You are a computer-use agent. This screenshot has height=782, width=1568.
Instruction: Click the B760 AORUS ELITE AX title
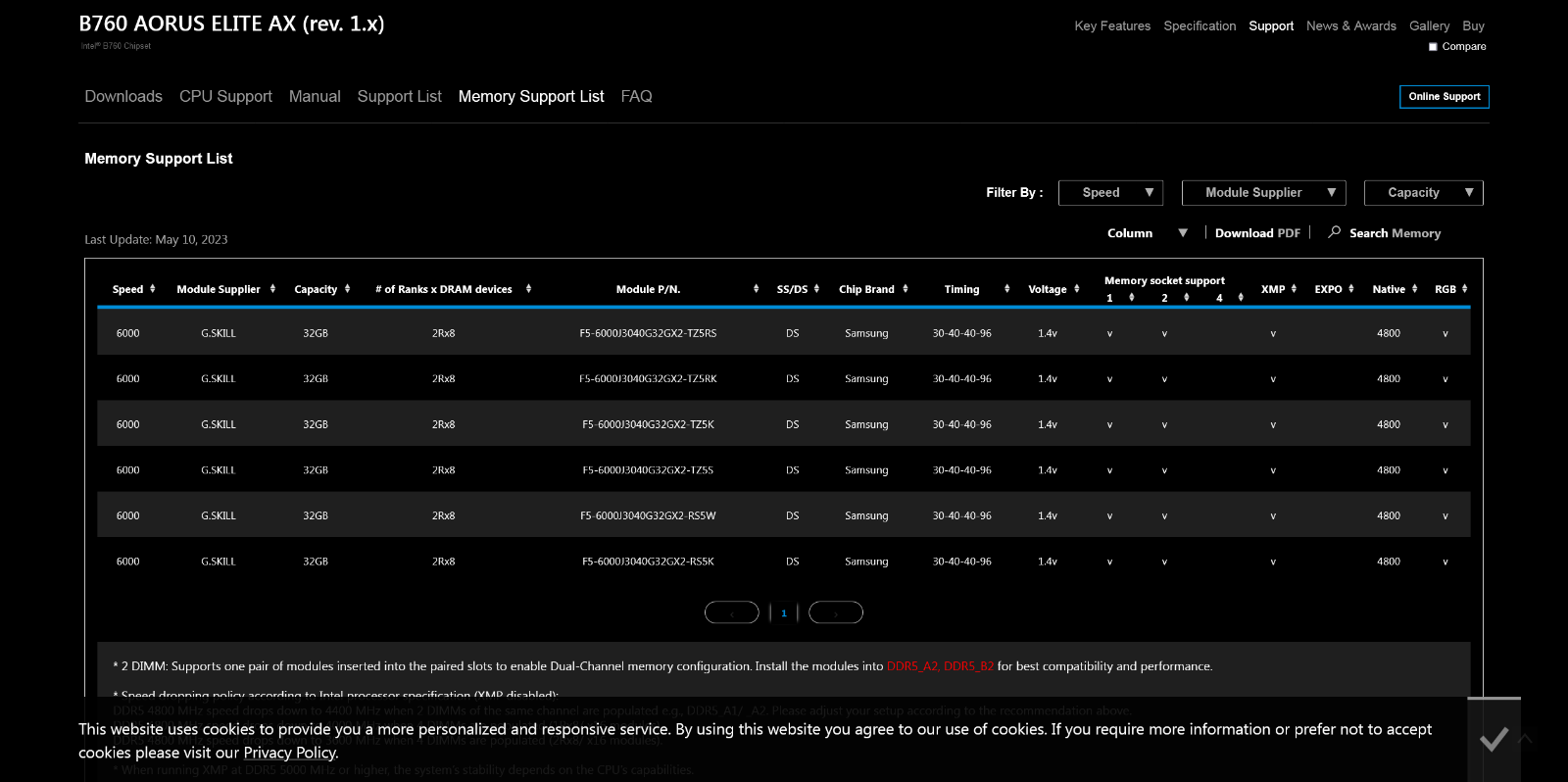point(231,24)
